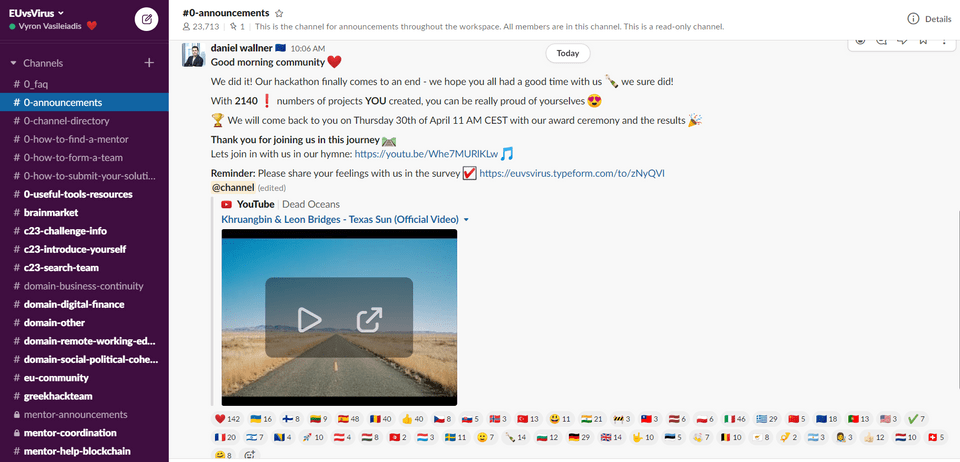Collapse the Texas Sun video preview arrow

click(466, 220)
